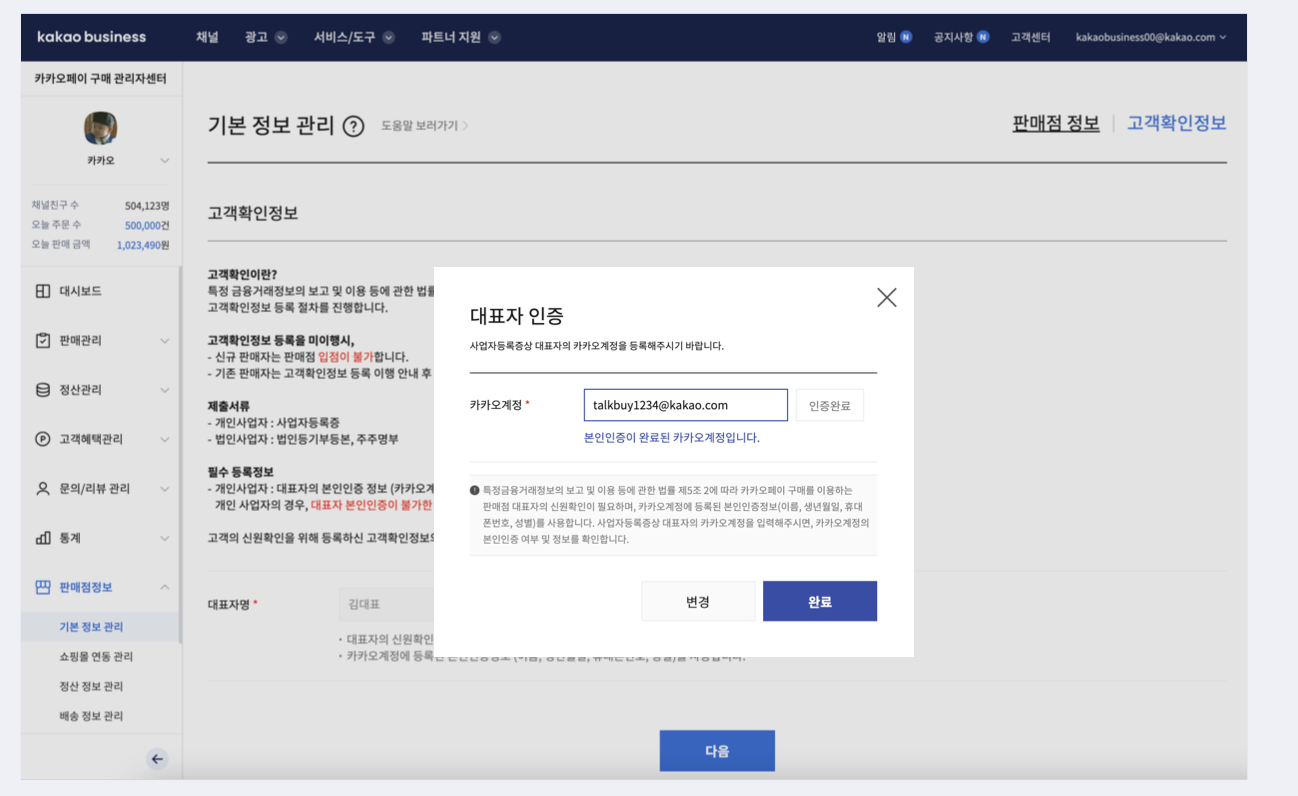Screen dimensions: 1298x796
Task: Expand the 통계 chevron
Action: [164, 538]
